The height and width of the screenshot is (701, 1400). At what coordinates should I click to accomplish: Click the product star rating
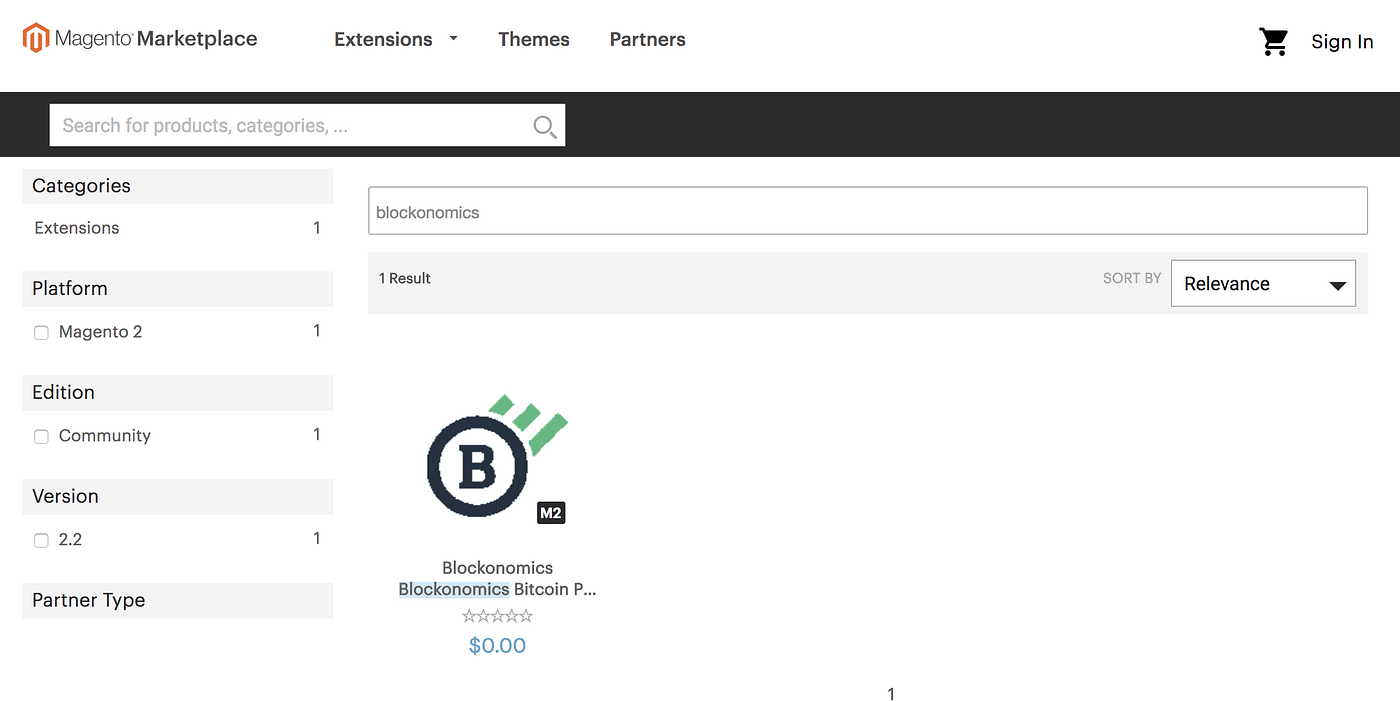497,616
